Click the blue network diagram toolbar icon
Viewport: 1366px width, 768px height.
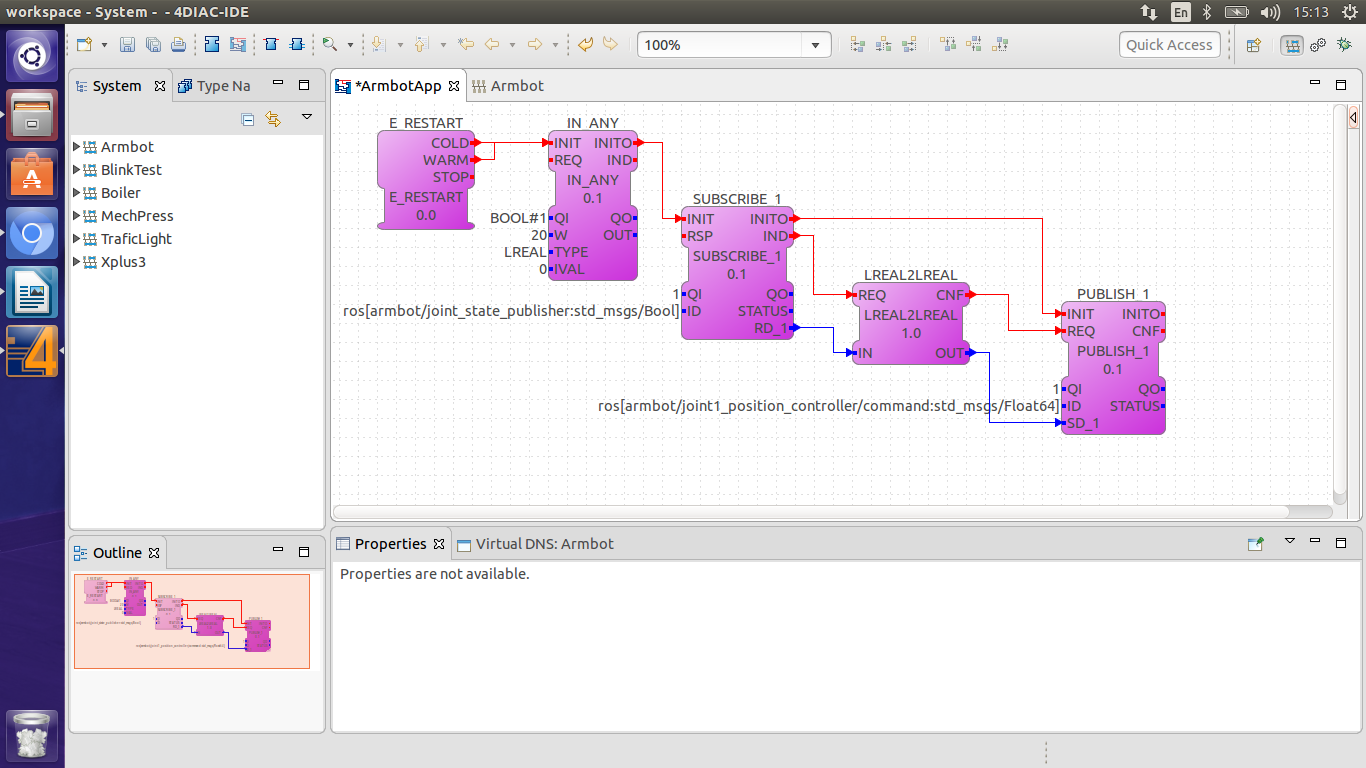[x=238, y=45]
